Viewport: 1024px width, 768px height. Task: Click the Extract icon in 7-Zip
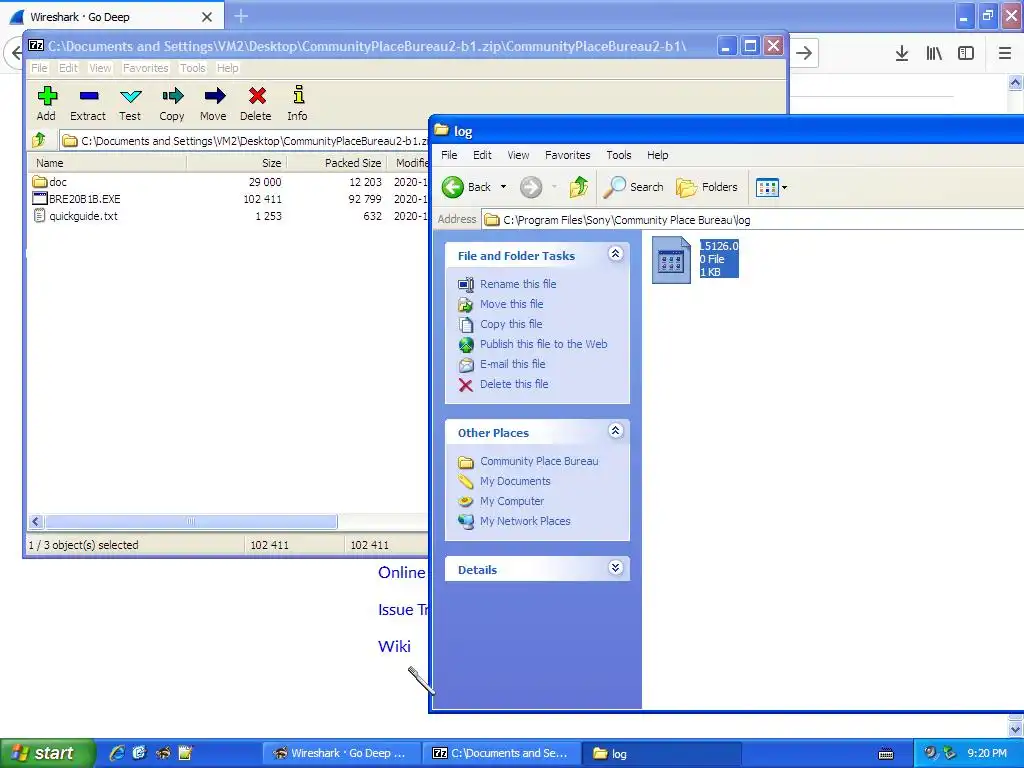coord(88,103)
